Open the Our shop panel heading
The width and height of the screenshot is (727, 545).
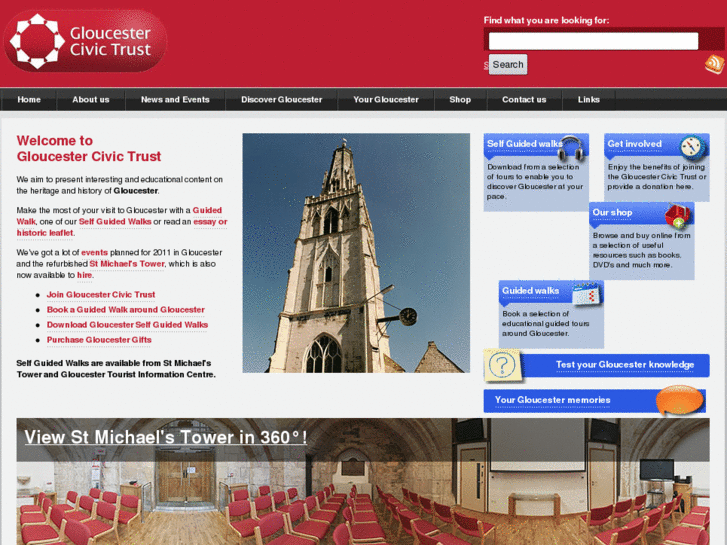[612, 212]
